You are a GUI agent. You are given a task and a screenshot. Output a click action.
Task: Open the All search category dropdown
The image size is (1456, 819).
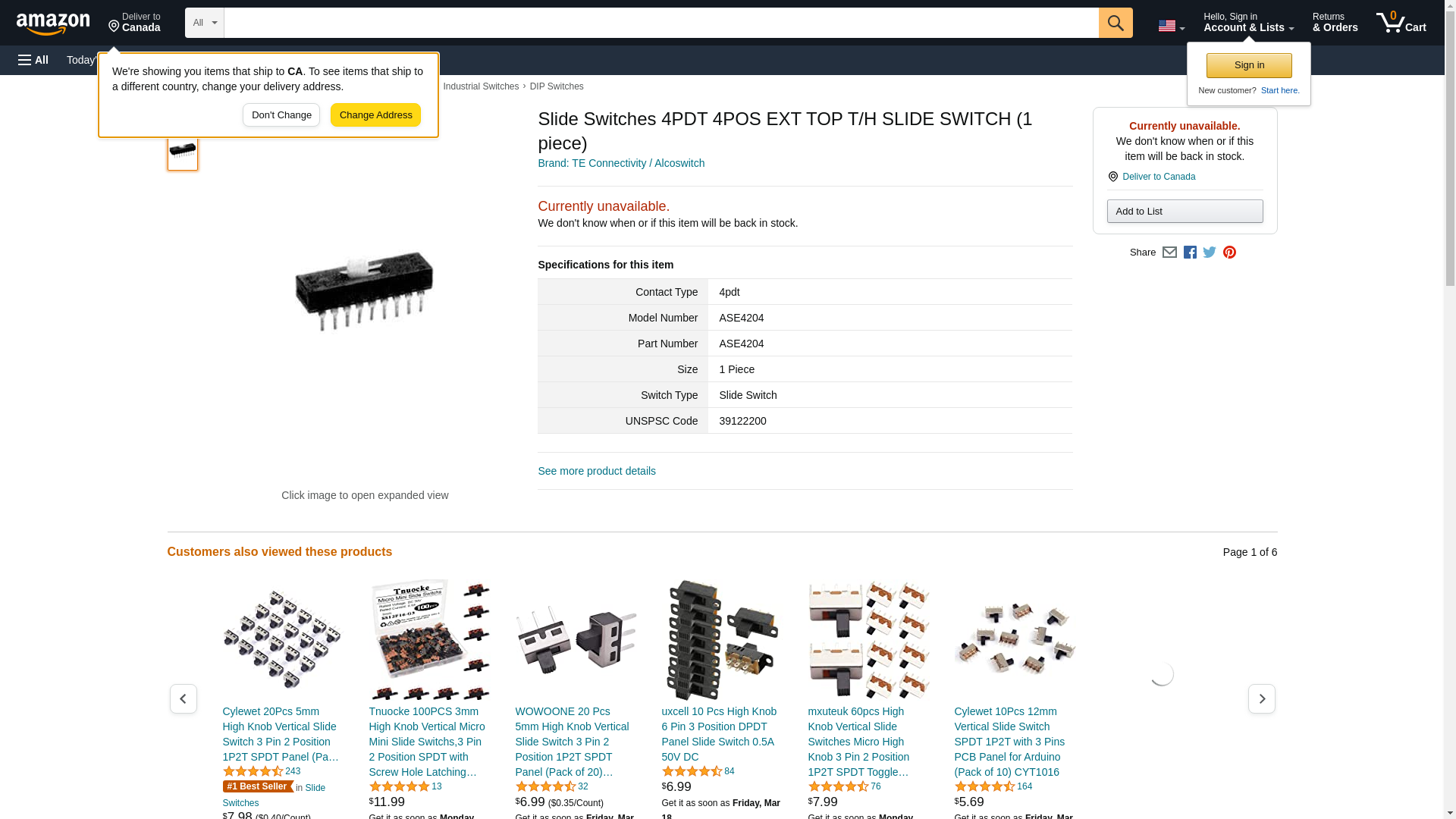click(205, 23)
